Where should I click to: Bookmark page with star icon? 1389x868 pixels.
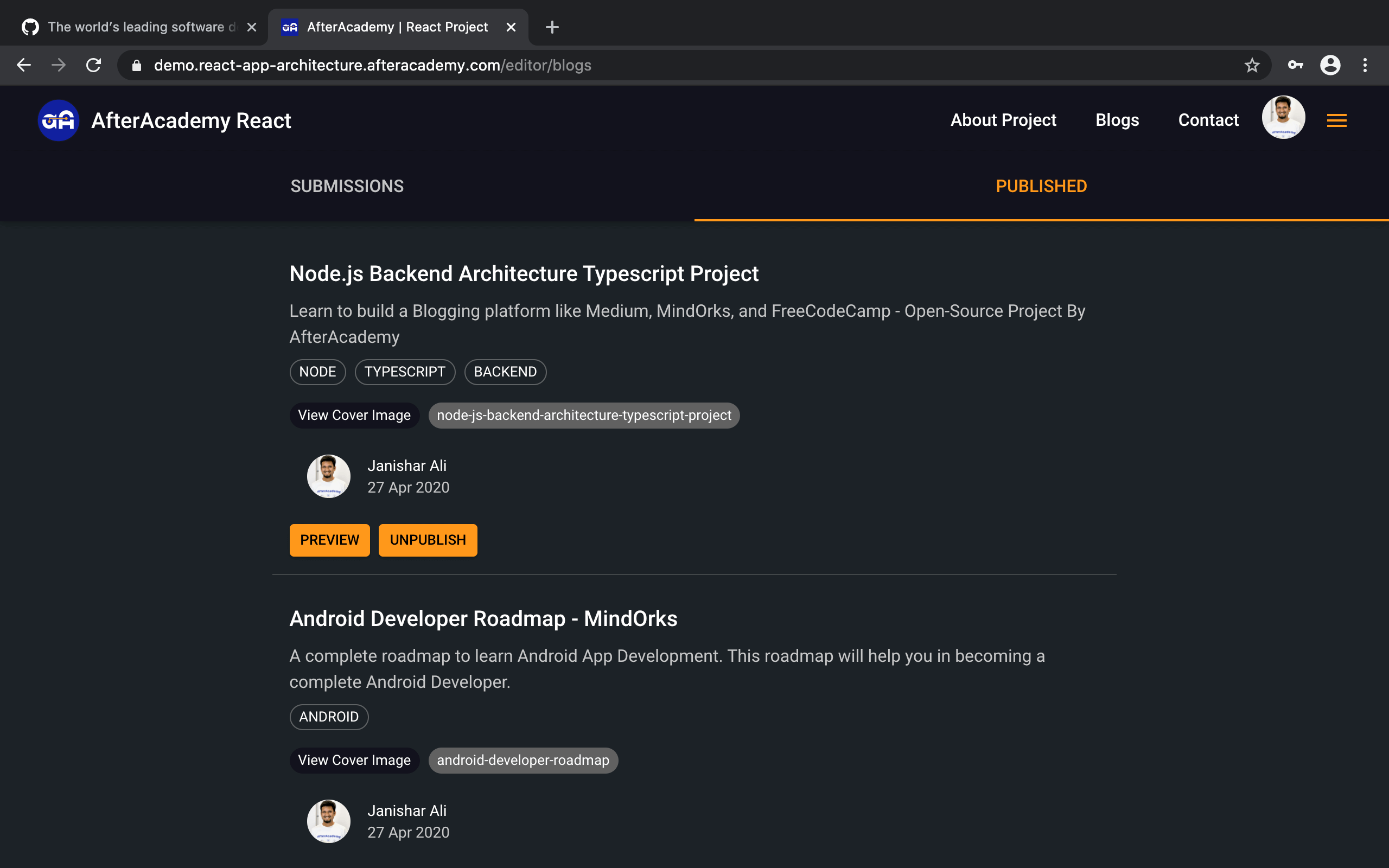(x=1252, y=66)
